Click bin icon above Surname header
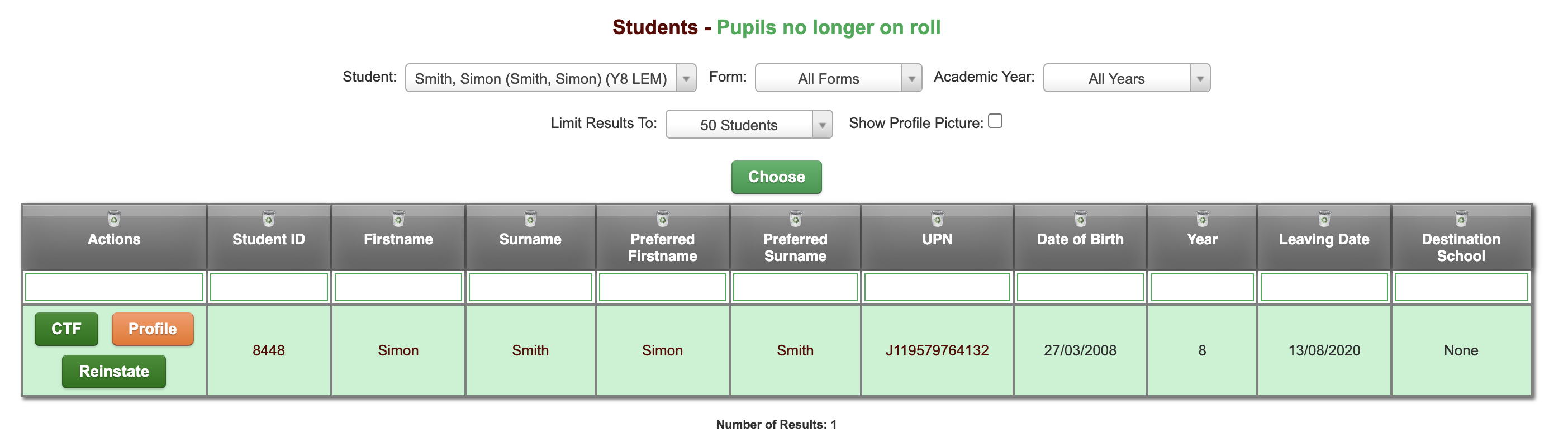Image resolution: width=1568 pixels, height=437 pixels. (530, 218)
